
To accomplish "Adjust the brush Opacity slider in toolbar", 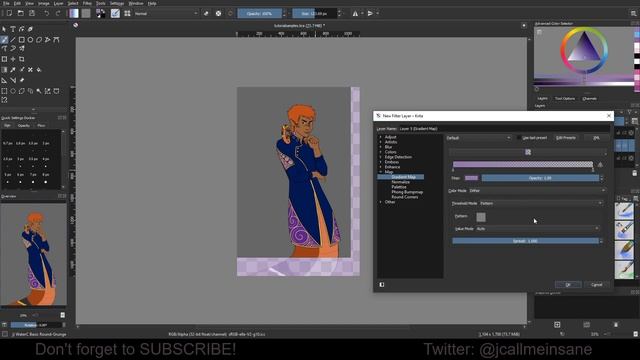I will 260,13.
